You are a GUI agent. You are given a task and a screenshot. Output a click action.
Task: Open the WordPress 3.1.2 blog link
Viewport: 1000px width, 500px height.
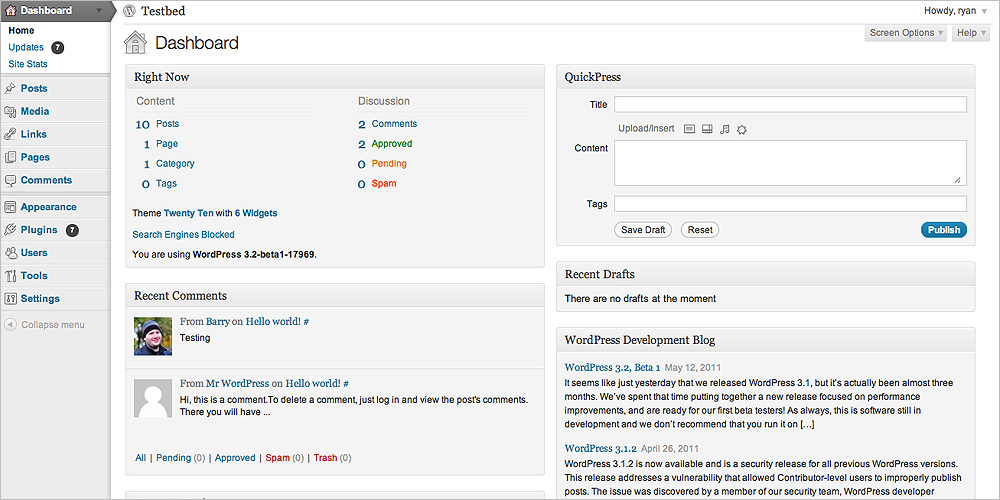601,448
